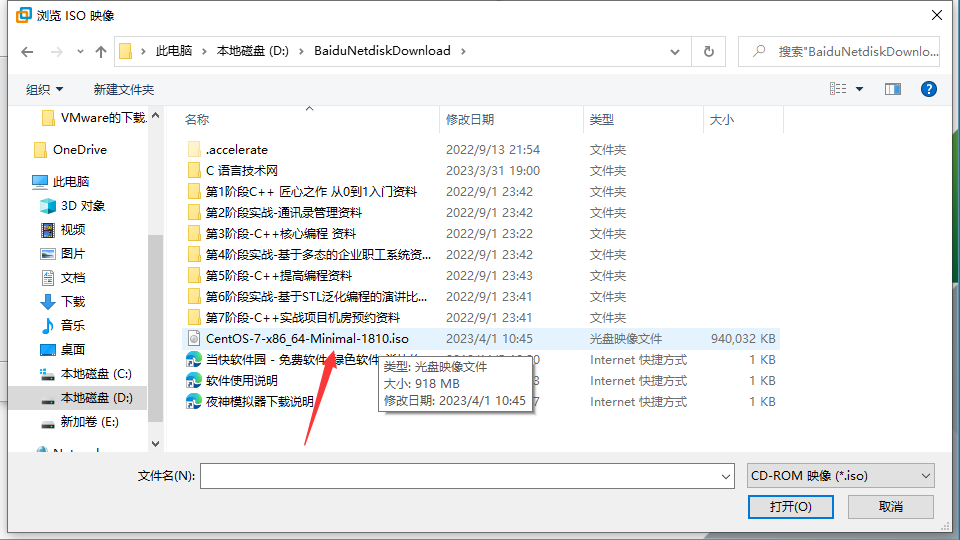Select 此电脑 in the navigation pane
Image resolution: width=960 pixels, height=540 pixels.
(x=61, y=181)
